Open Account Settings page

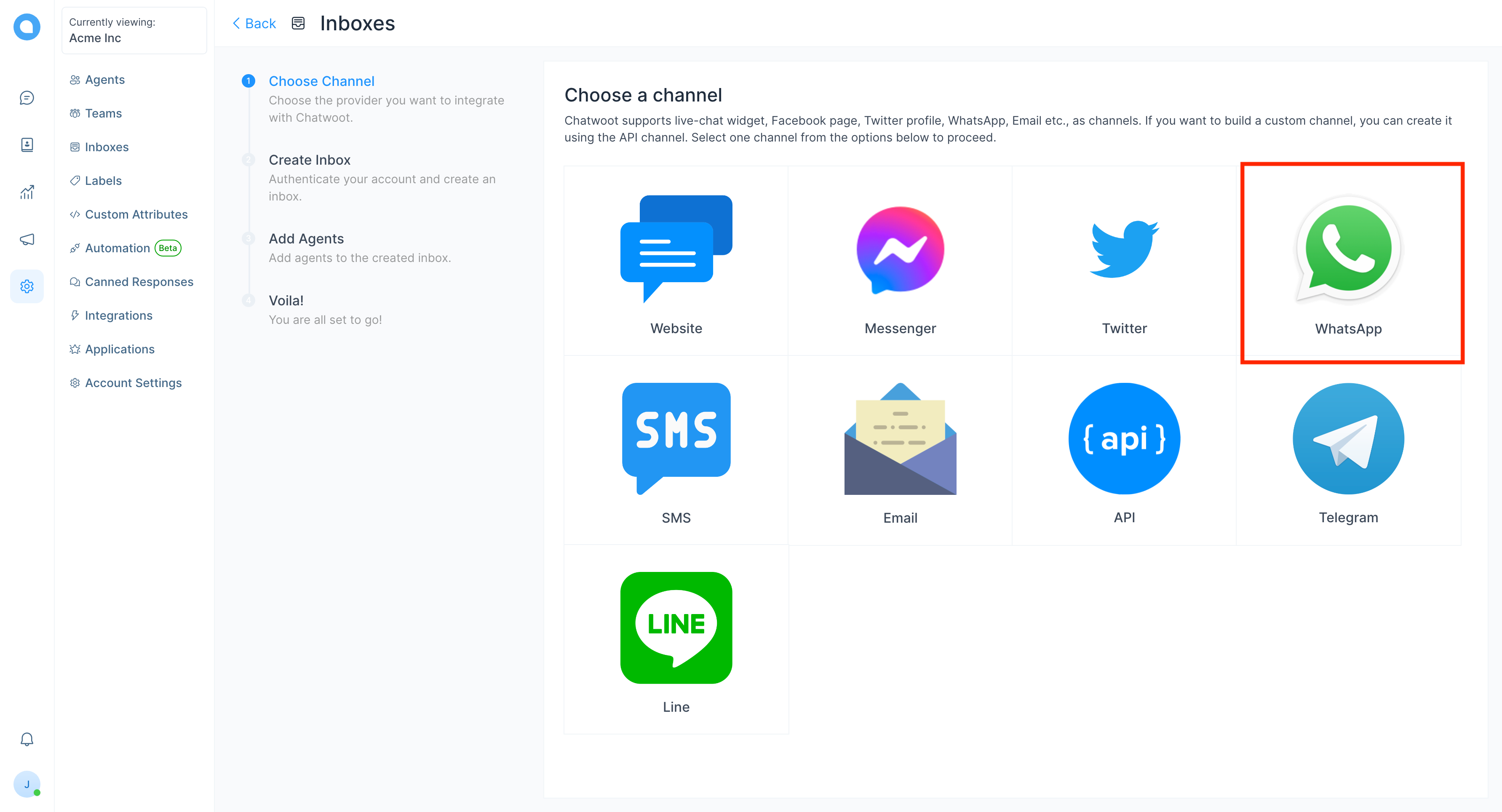click(x=134, y=382)
